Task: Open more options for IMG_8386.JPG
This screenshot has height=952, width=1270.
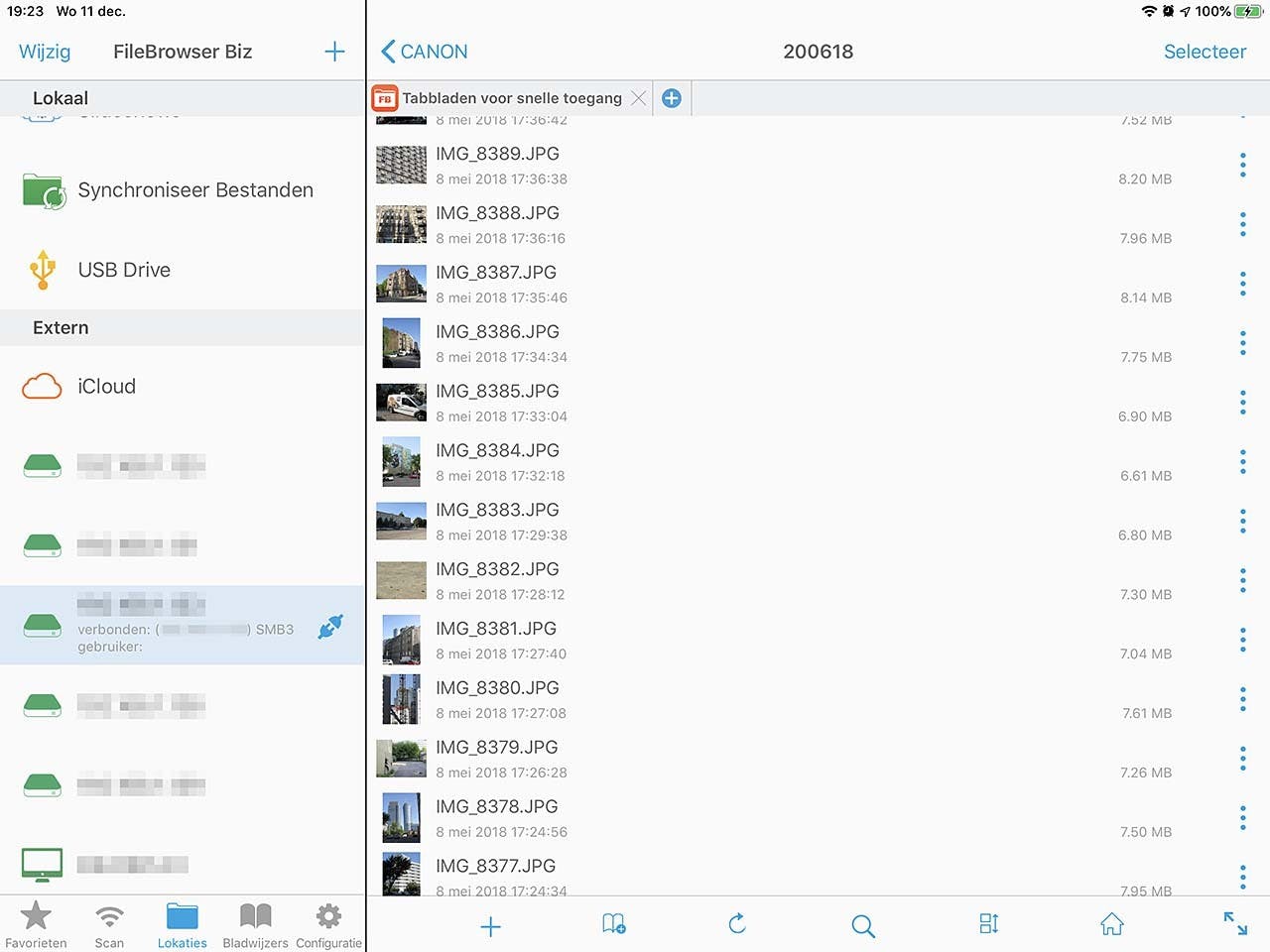Action: click(x=1242, y=344)
